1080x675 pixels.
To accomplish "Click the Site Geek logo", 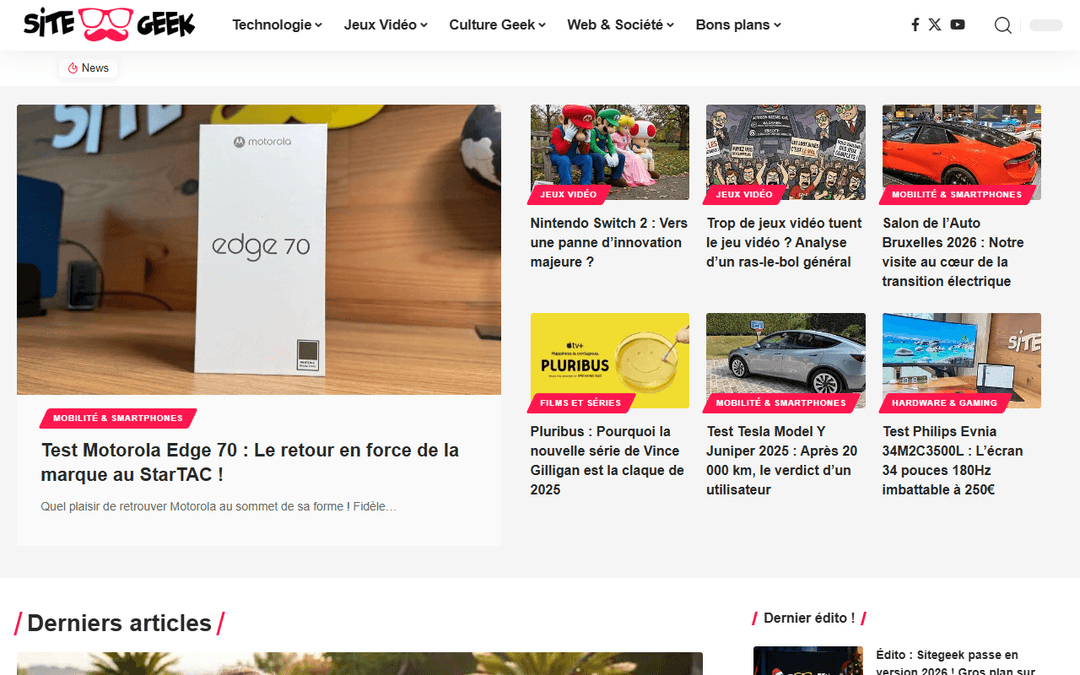I will click(x=110, y=24).
